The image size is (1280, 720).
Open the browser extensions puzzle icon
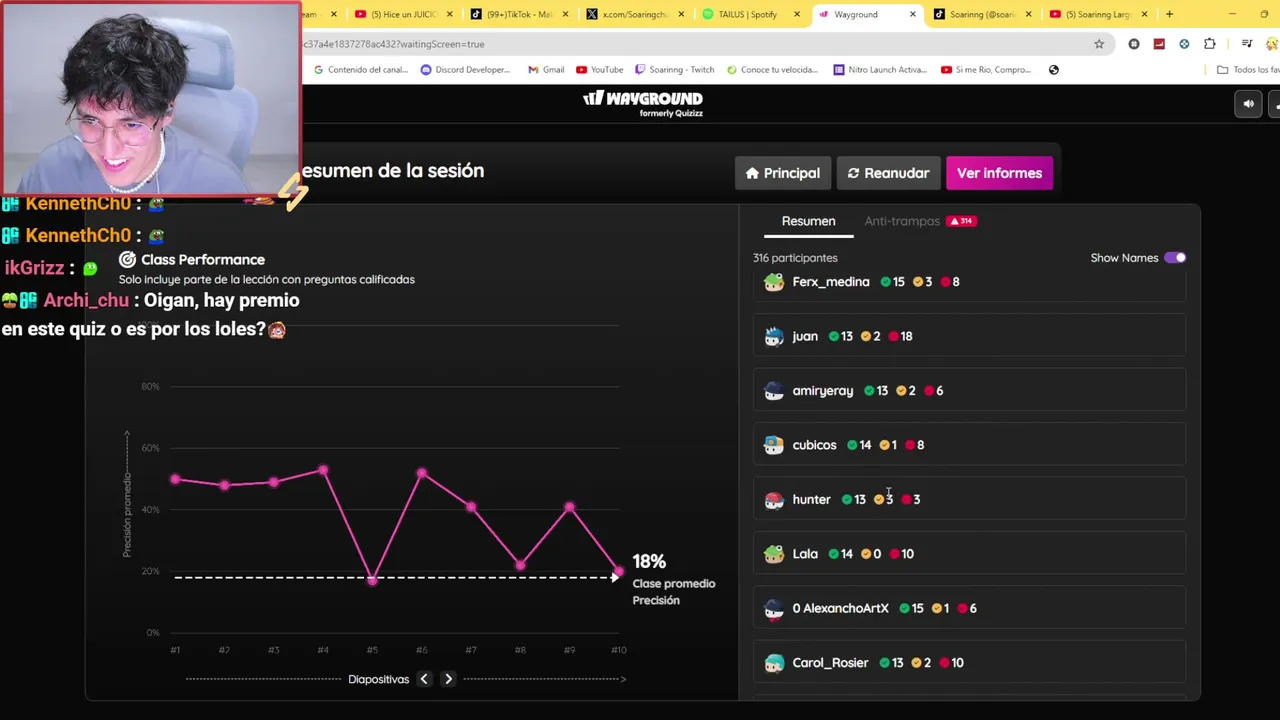point(1210,44)
